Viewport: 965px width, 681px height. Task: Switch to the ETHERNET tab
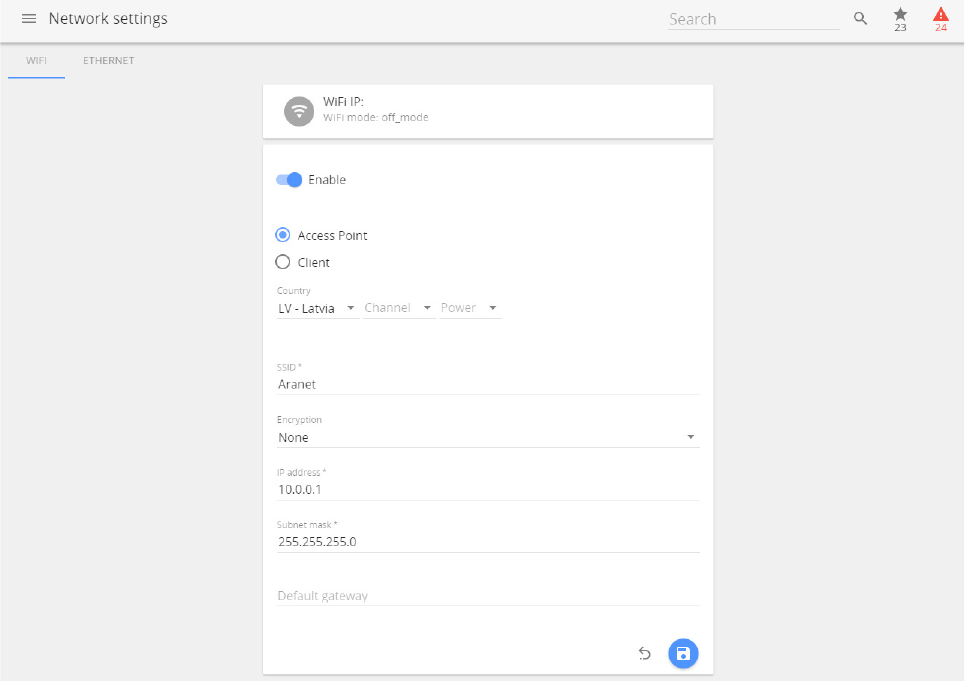click(108, 61)
